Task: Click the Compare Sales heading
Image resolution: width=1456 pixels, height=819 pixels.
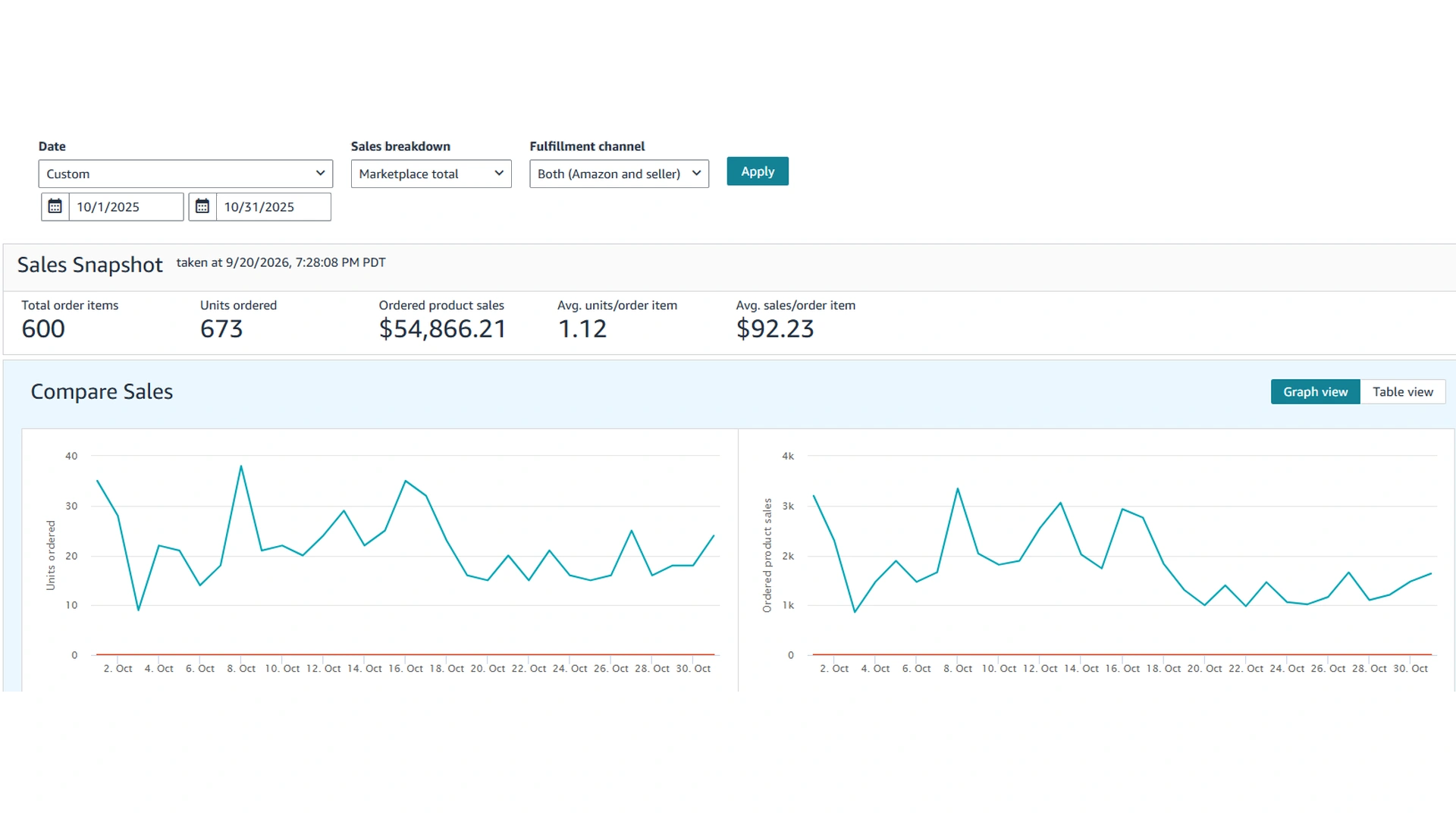Action: (102, 392)
